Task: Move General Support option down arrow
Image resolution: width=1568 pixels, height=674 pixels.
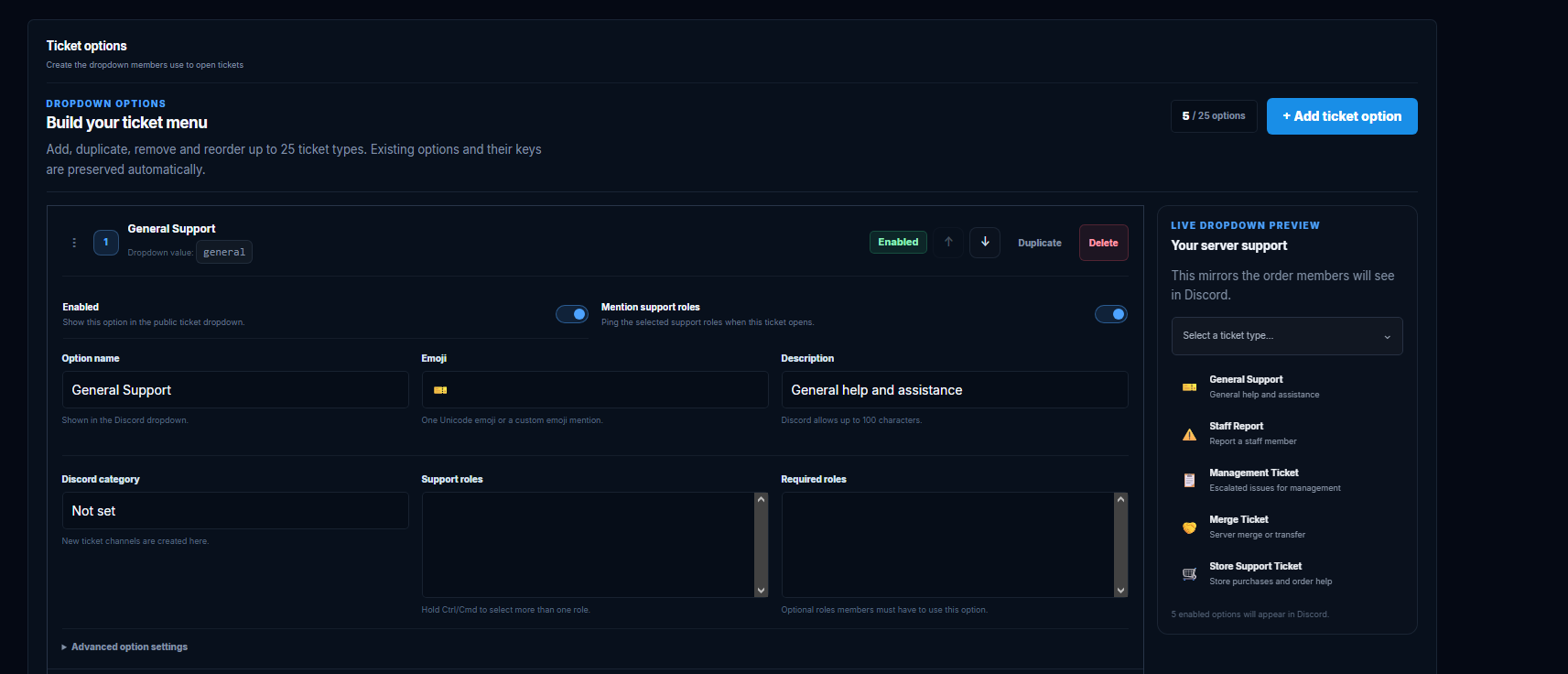Action: click(x=985, y=243)
